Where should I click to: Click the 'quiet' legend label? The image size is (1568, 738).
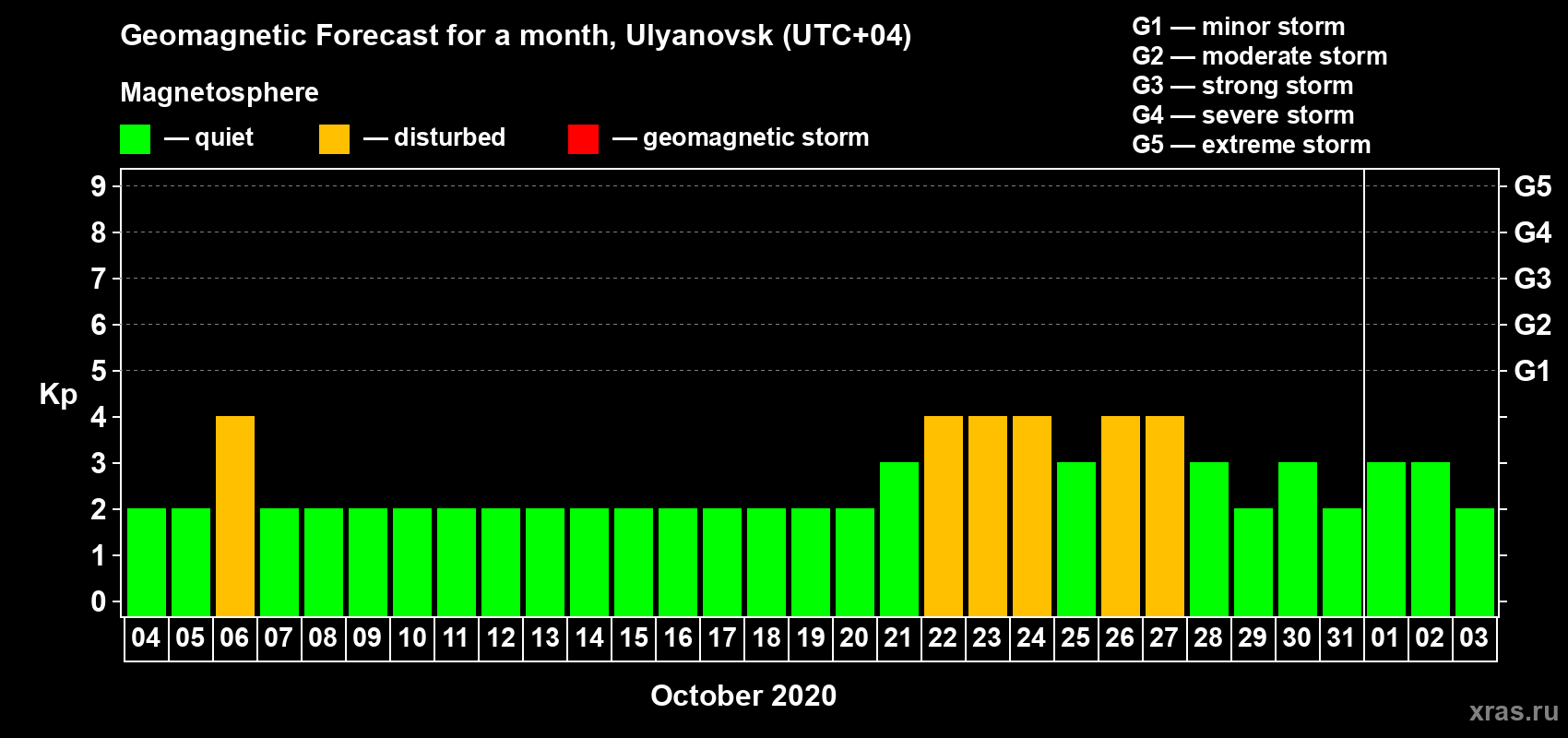(x=224, y=138)
